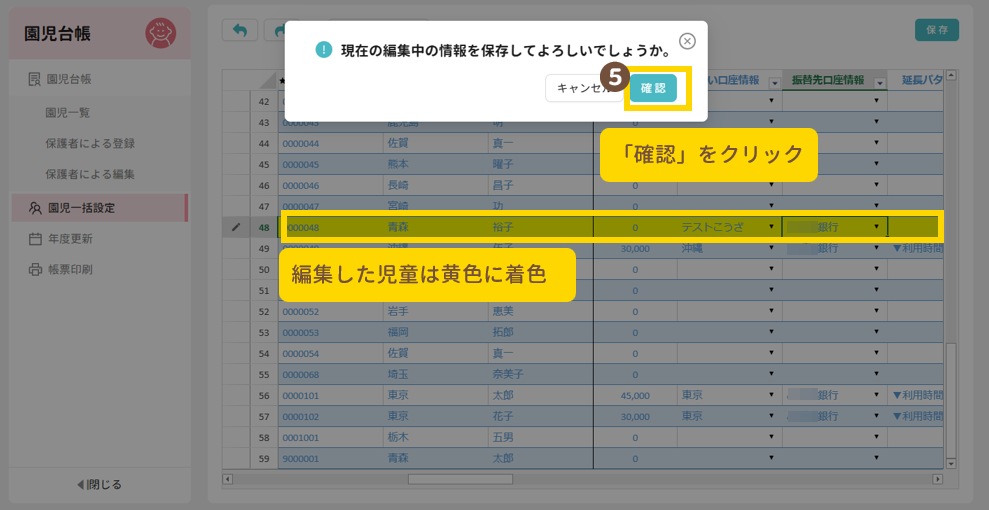Expand the テストこうざ dropdown in row 48
This screenshot has width=989, height=510.
(771, 227)
